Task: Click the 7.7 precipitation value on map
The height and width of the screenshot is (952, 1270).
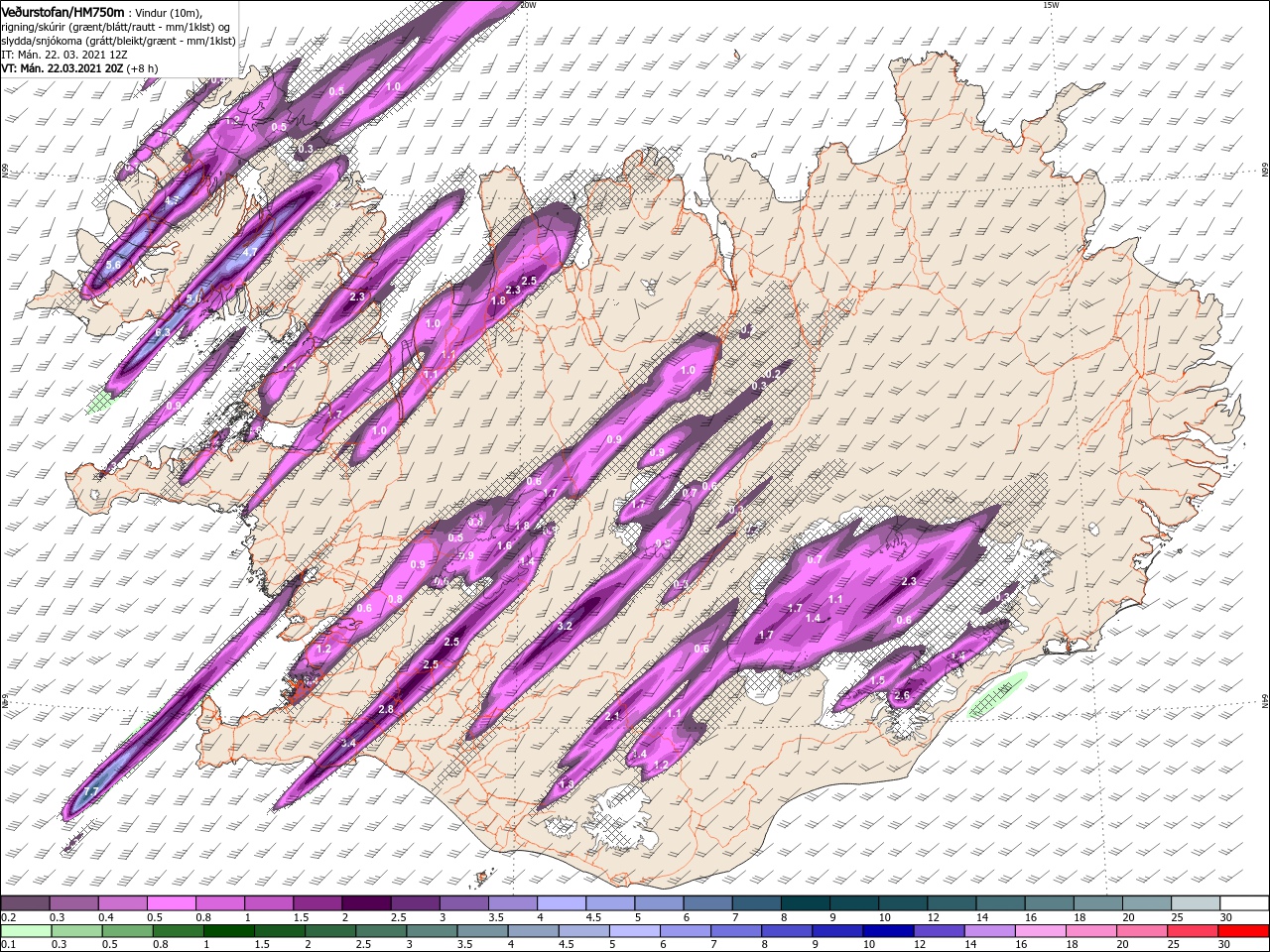Action: 90,791
